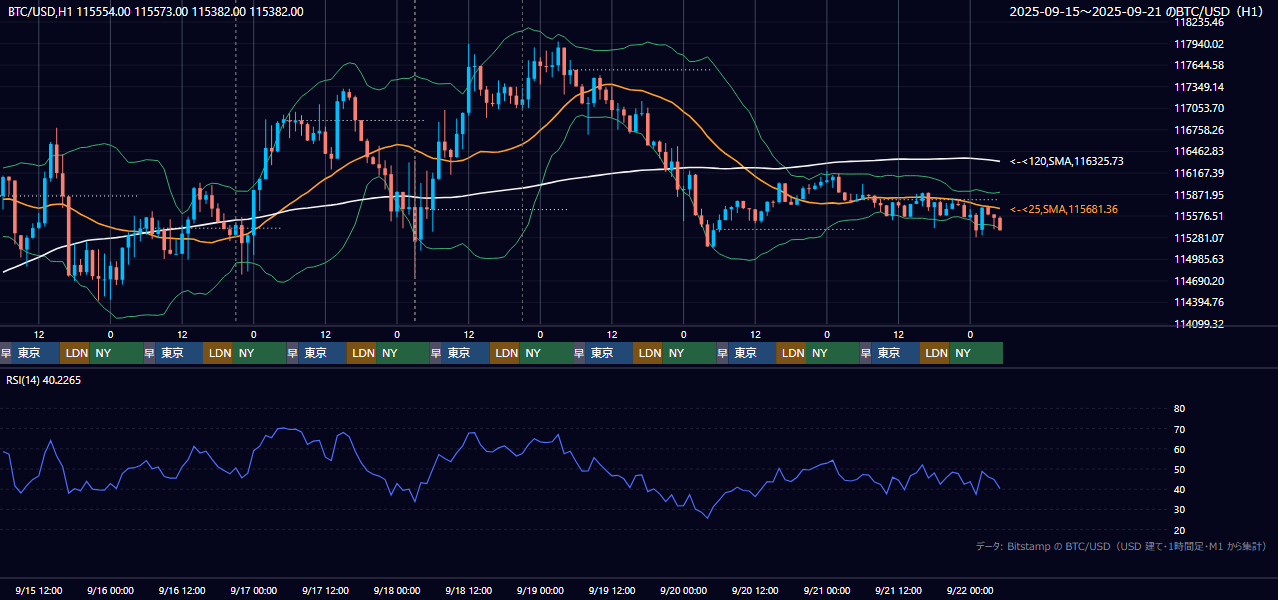Click price axis value 114985.63
This screenshot has height=600, width=1278.
click(x=1200, y=259)
